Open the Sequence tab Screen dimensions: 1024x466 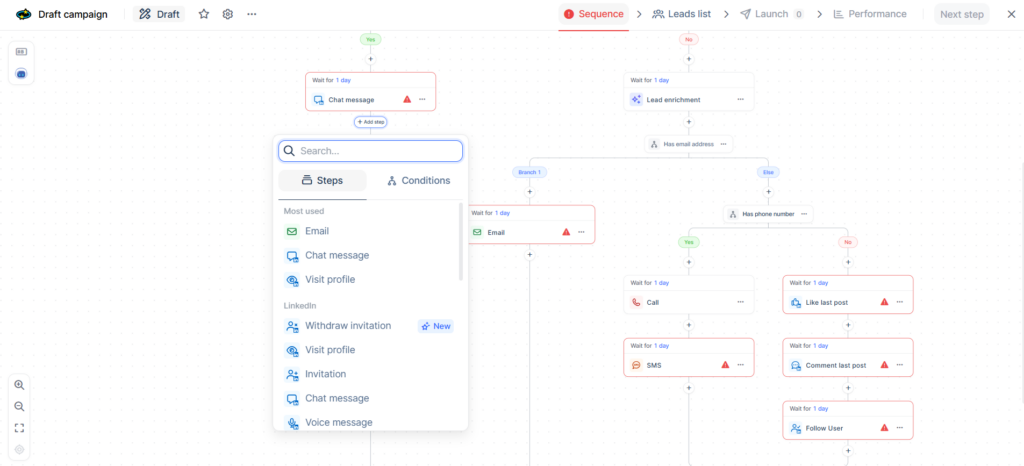coord(594,14)
